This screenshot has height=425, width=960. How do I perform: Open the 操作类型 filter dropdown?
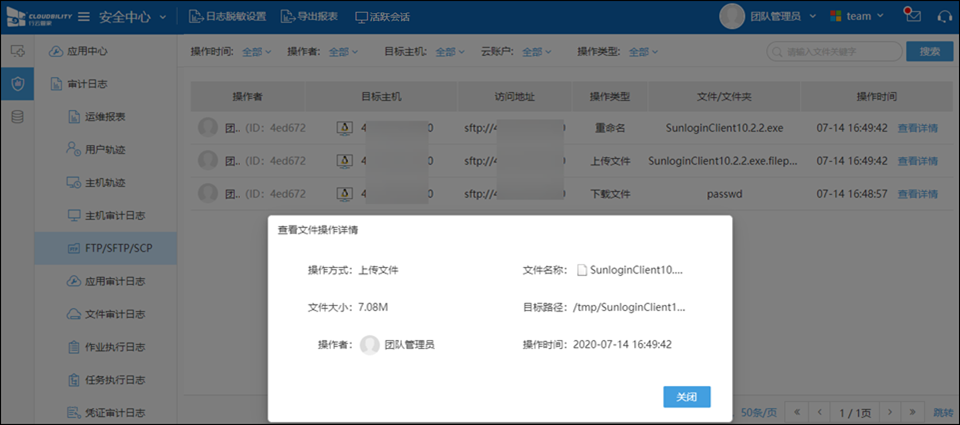coord(644,52)
